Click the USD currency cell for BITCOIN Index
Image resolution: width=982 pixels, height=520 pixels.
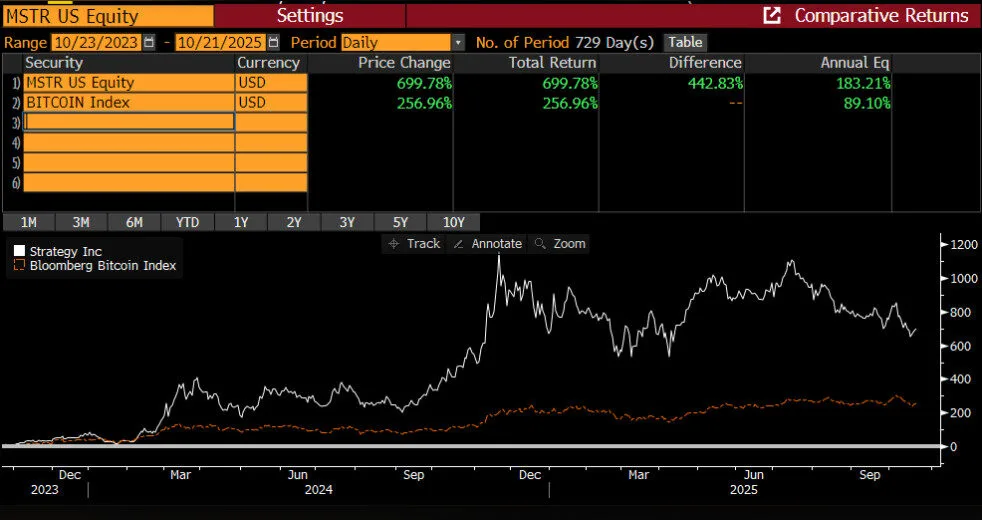[270, 102]
